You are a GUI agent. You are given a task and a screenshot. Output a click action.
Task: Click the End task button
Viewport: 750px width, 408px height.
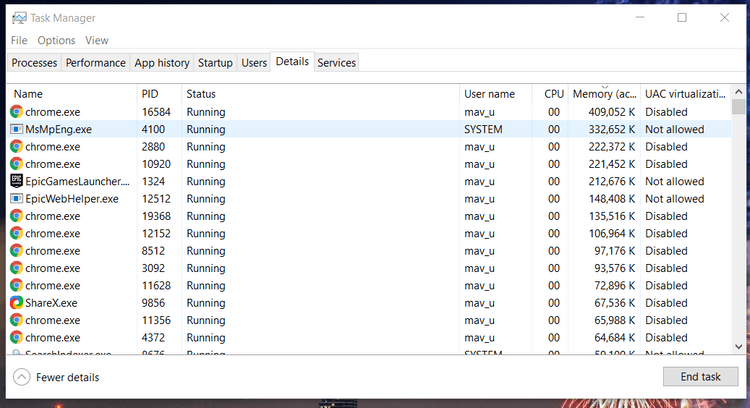click(x=701, y=377)
